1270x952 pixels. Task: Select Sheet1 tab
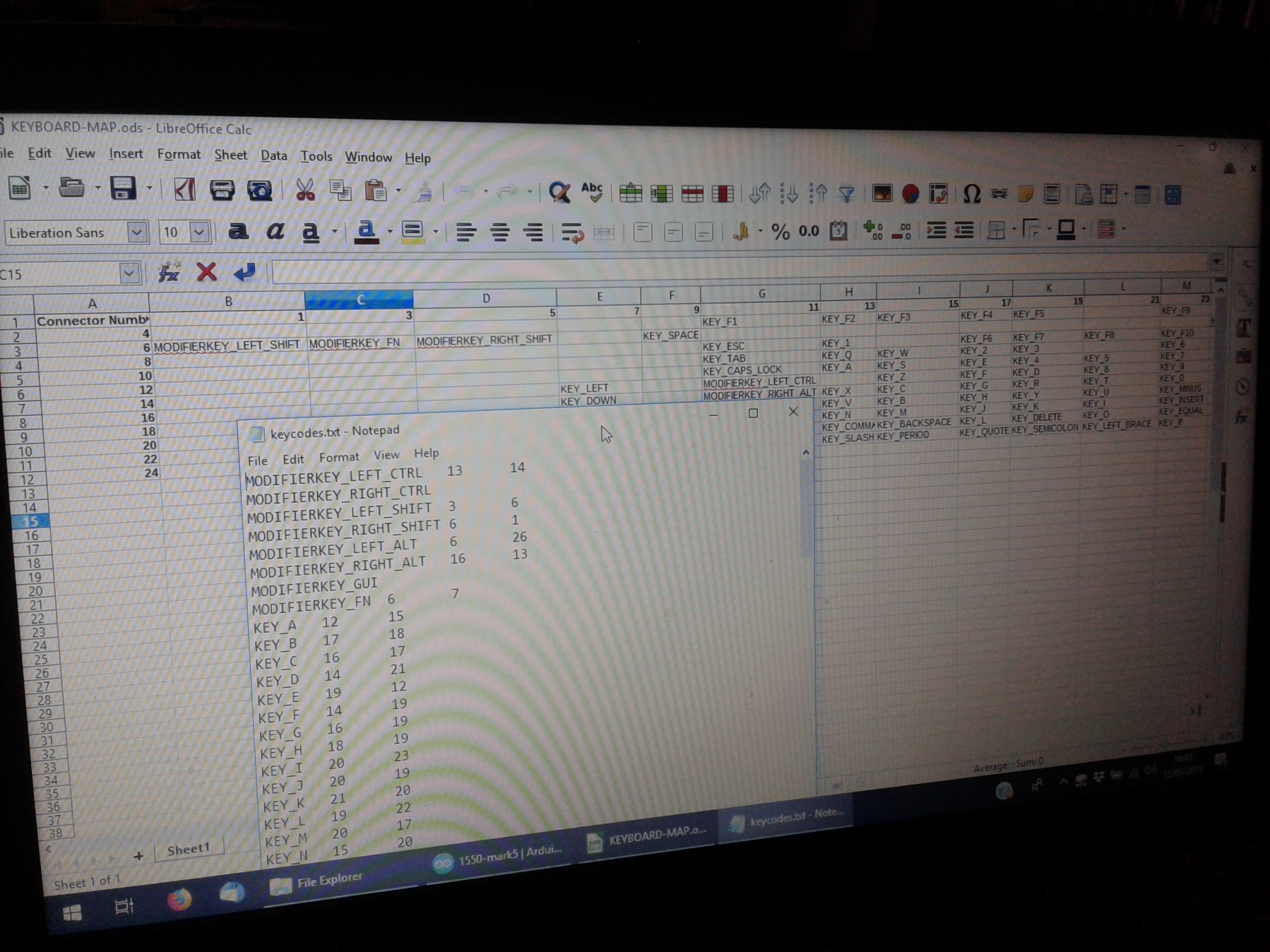(x=189, y=848)
